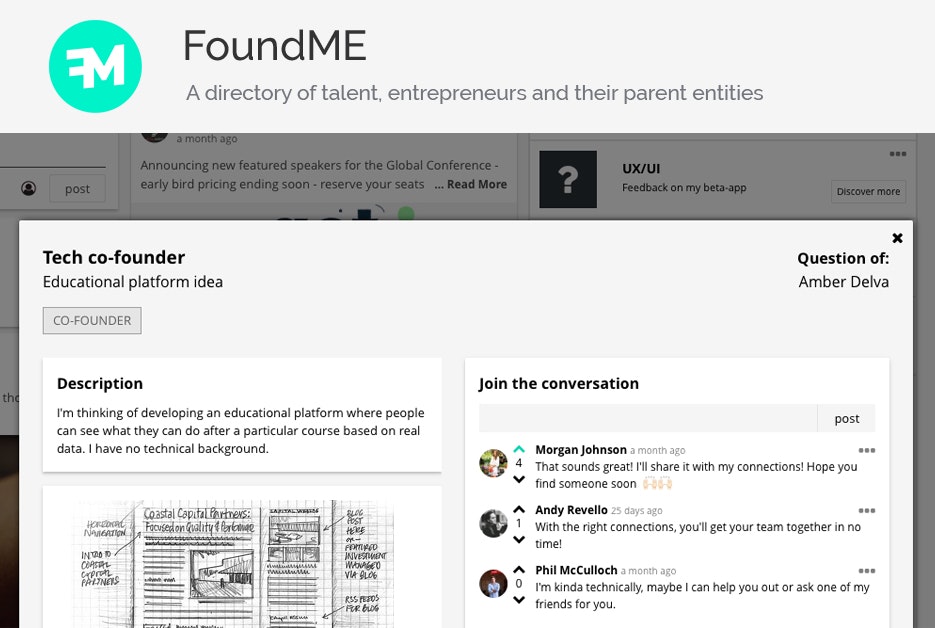This screenshot has width=935, height=628.
Task: Click the person icon beside the post button
Action: pos(29,188)
